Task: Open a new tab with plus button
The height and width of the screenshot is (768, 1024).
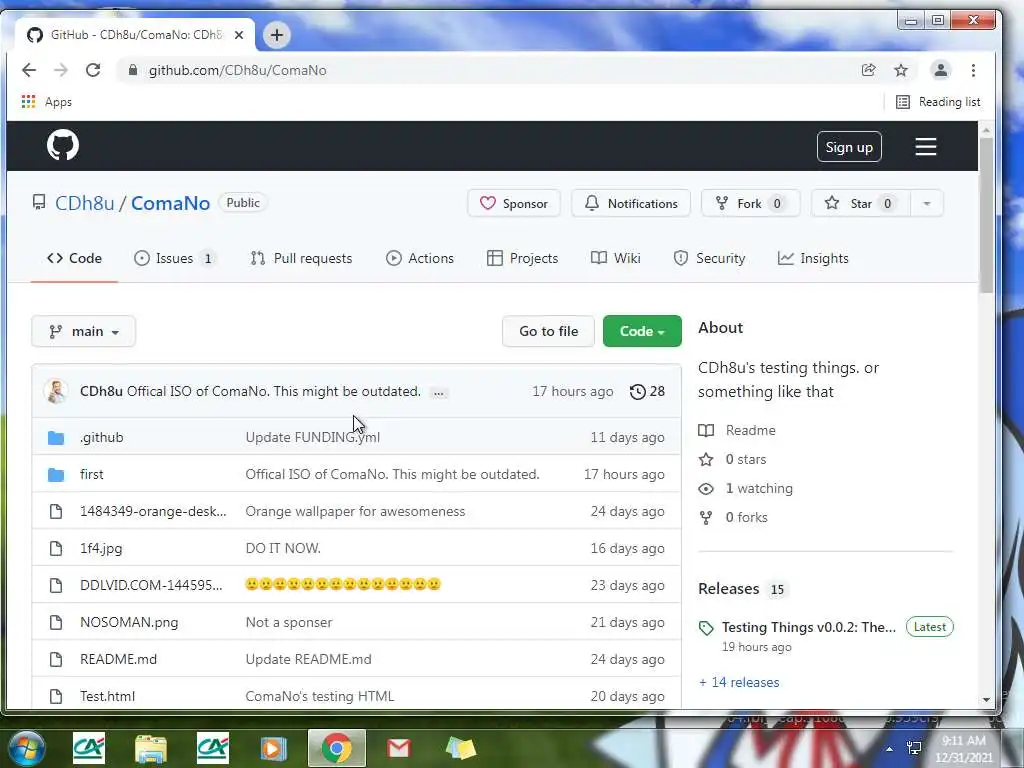Action: click(277, 35)
